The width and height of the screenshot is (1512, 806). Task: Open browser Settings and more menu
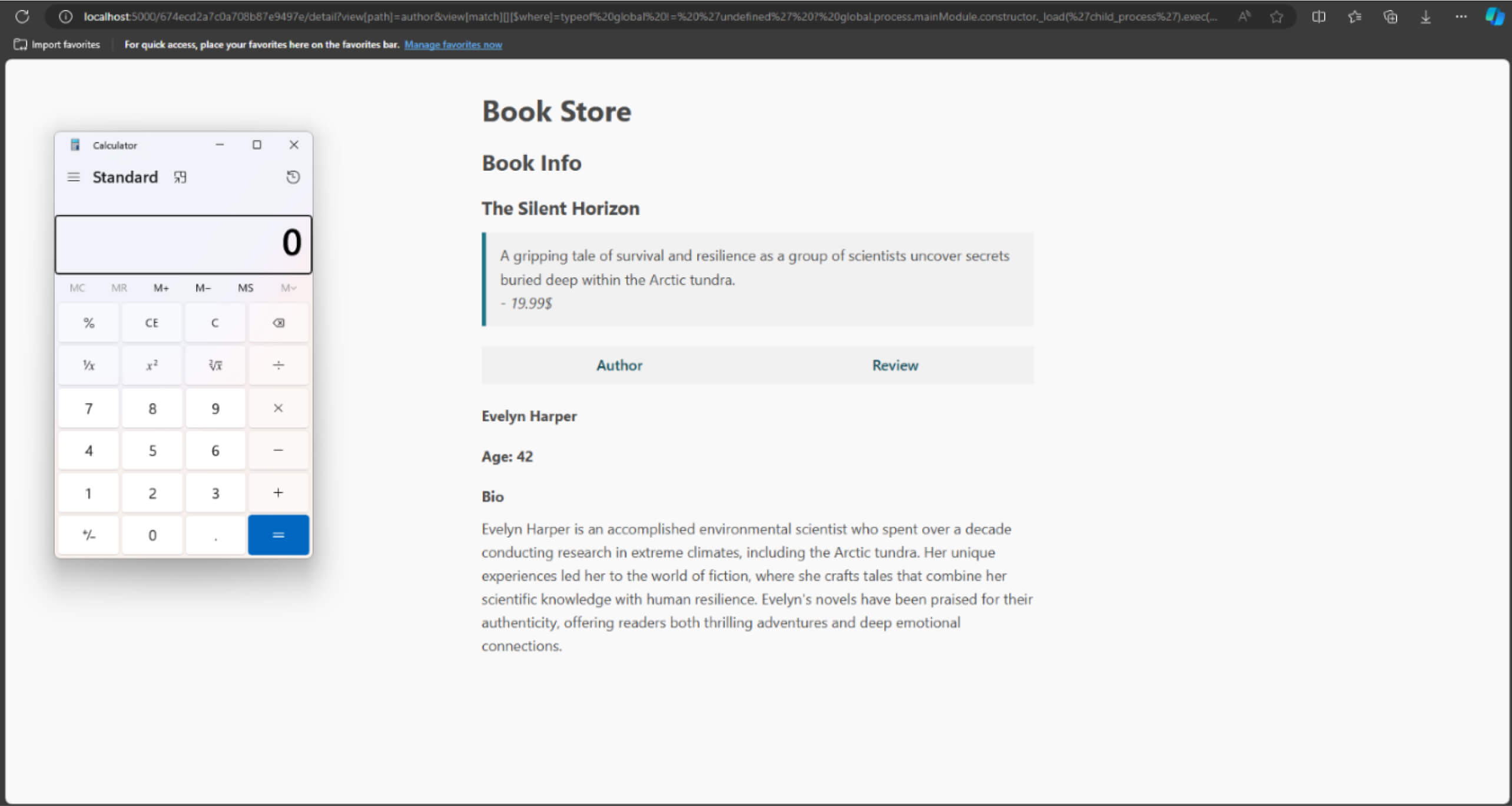[1460, 17]
